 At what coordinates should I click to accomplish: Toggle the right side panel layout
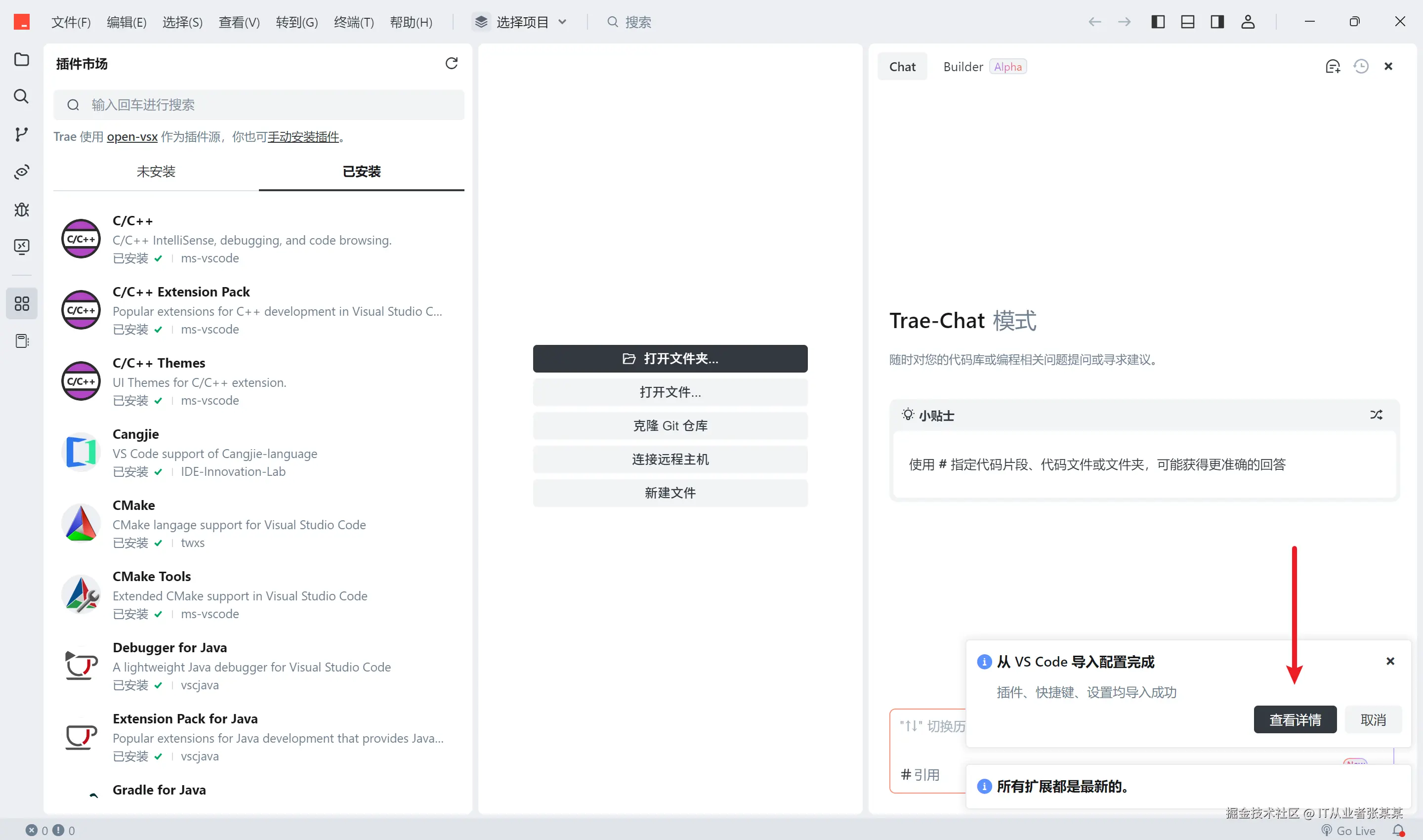[1217, 22]
